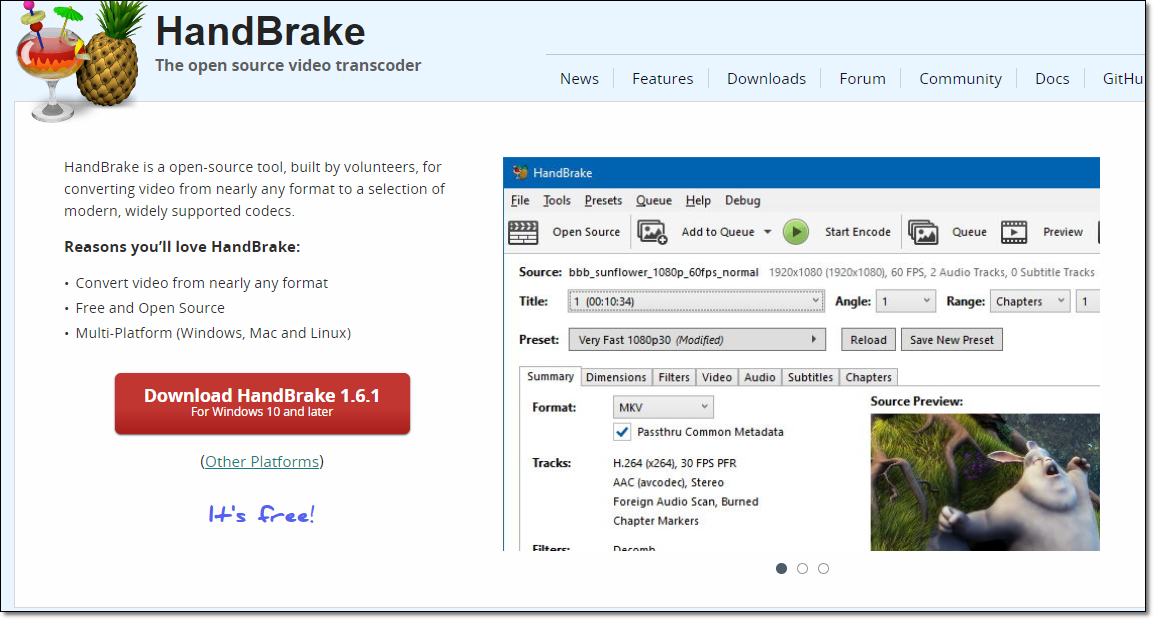This screenshot has width=1154, height=620.
Task: Go to the News page
Action: (579, 79)
